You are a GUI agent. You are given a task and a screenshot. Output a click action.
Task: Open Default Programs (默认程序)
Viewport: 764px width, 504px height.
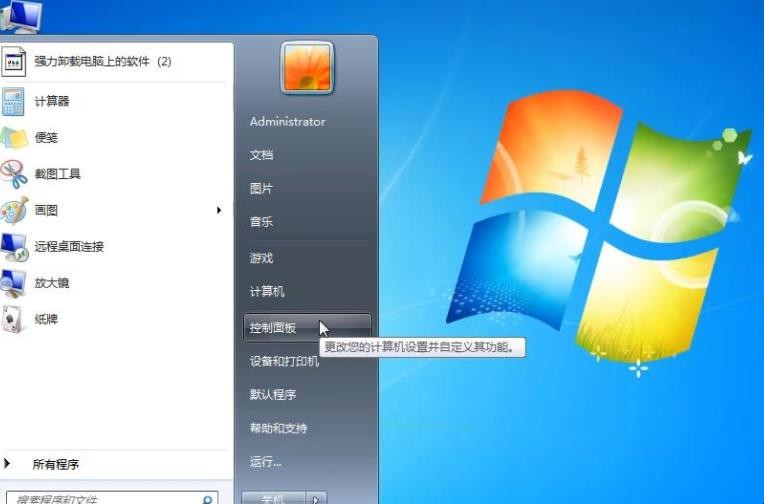(273, 394)
